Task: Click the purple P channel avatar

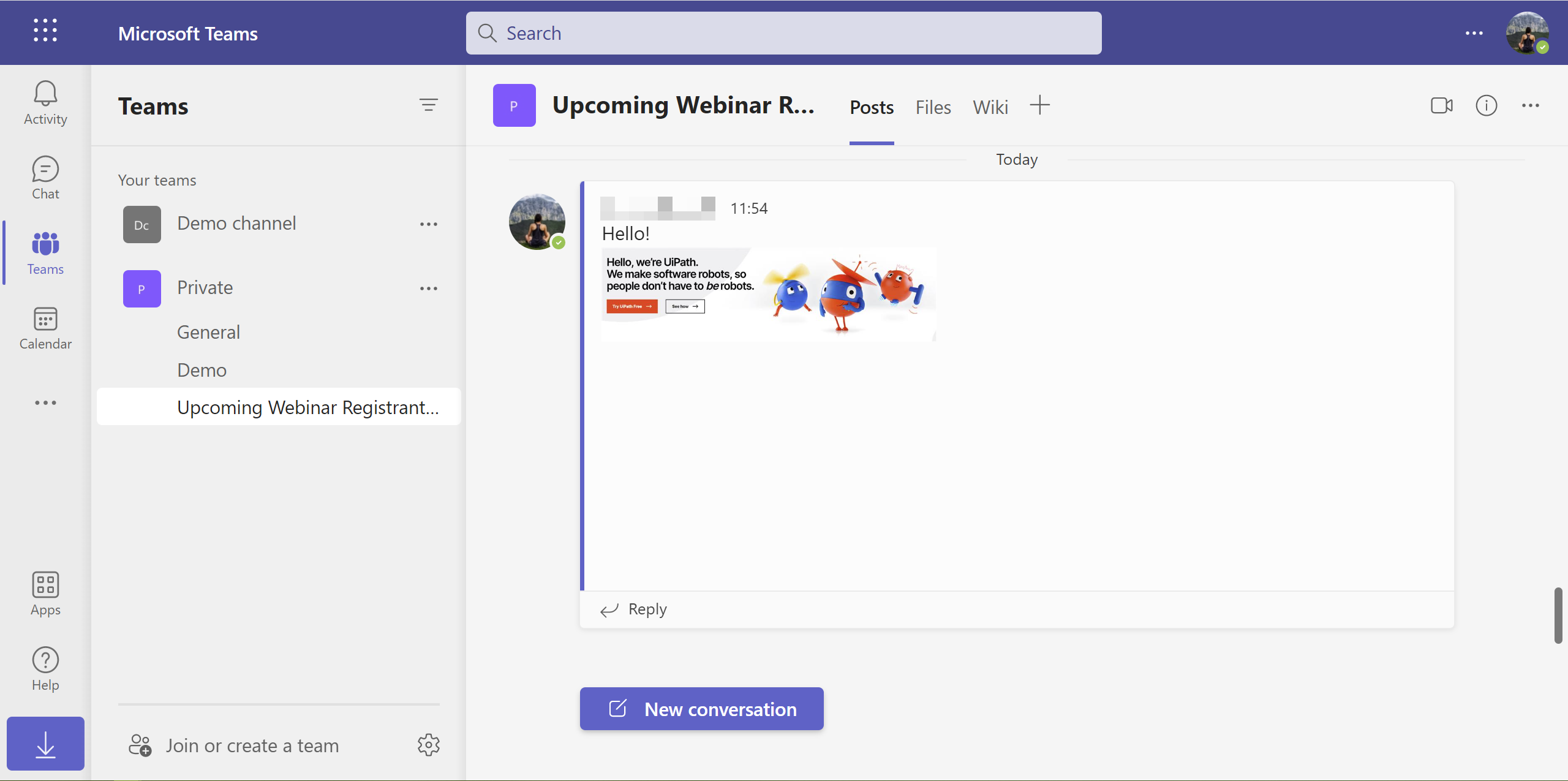Action: (x=514, y=105)
